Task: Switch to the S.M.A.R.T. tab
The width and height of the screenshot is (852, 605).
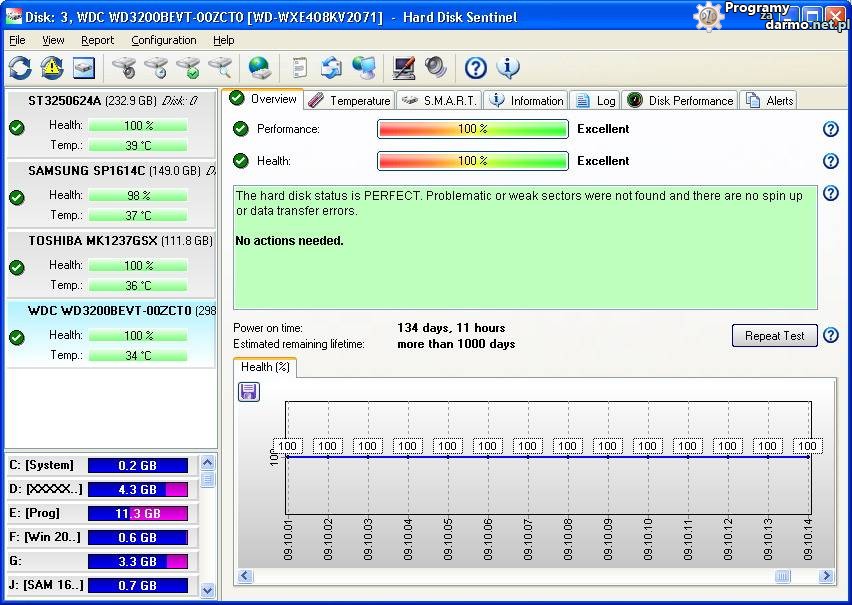Action: 439,100
